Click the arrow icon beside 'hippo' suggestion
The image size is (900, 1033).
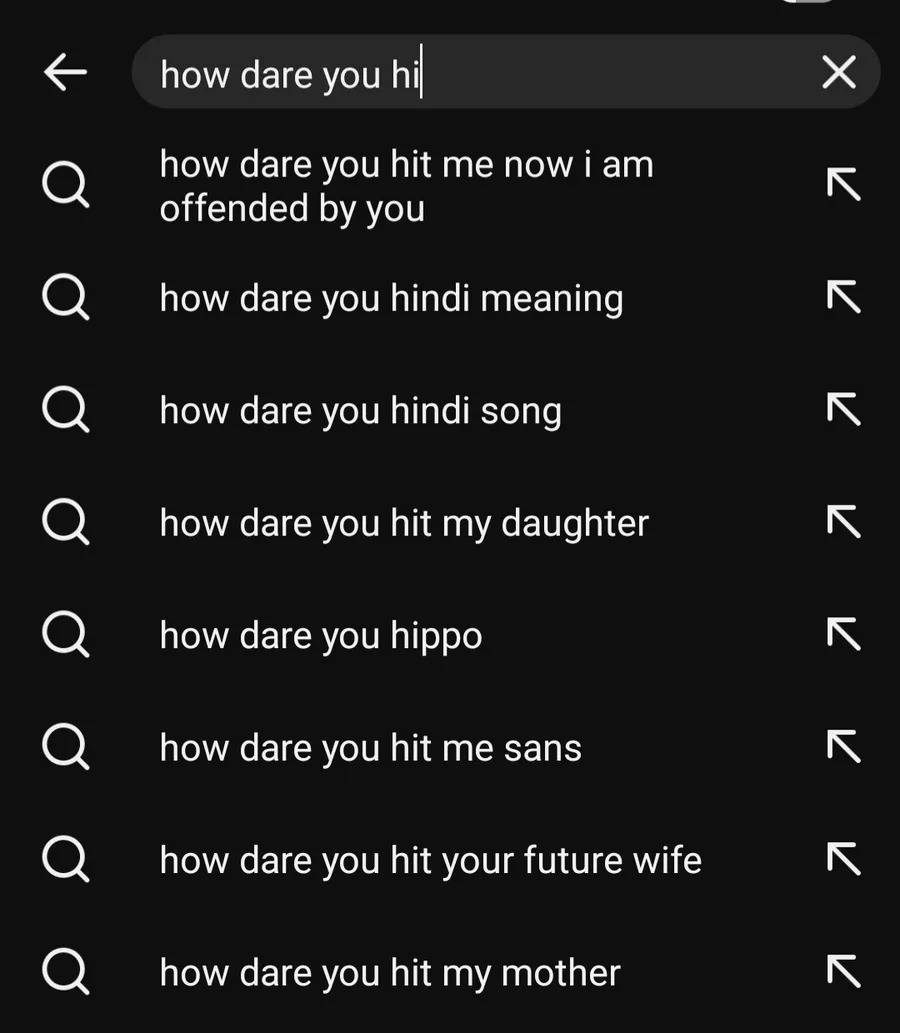click(x=843, y=635)
